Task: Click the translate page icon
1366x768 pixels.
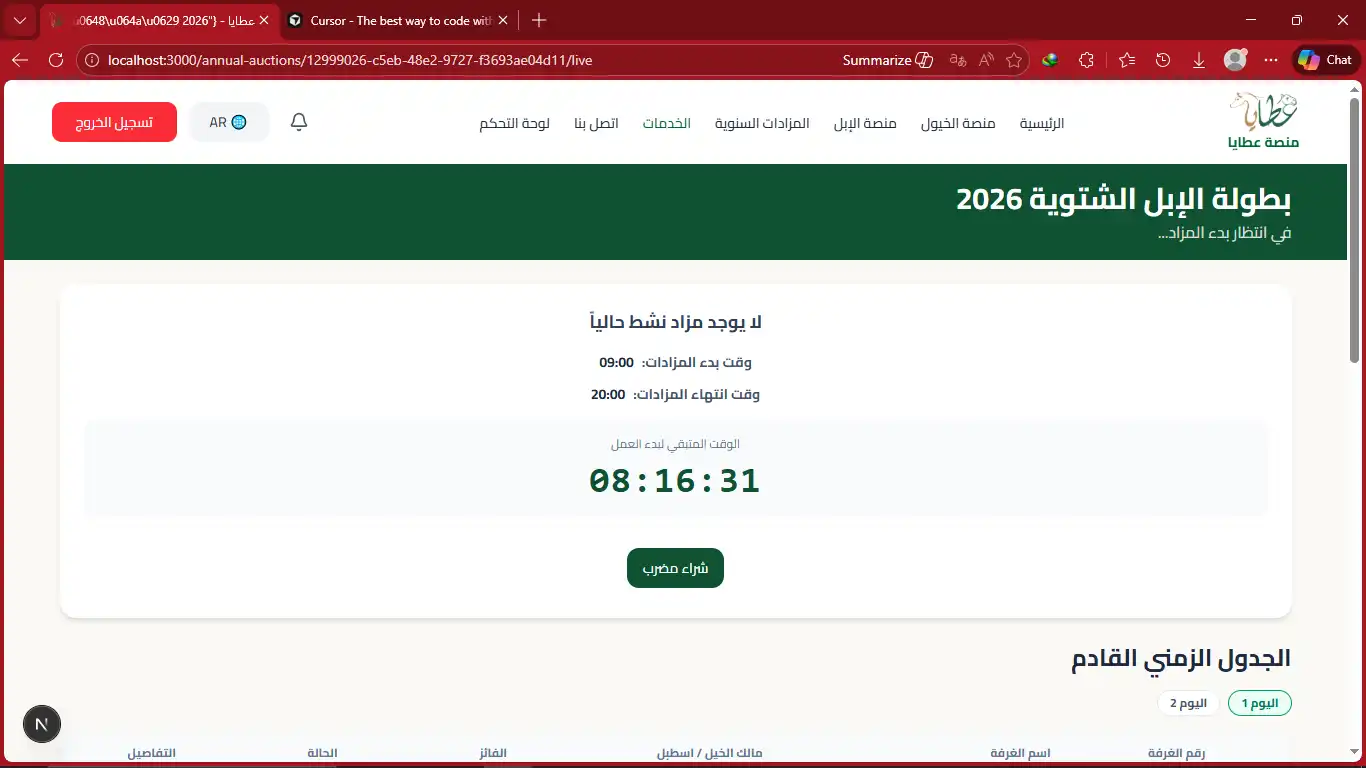Action: 958,60
